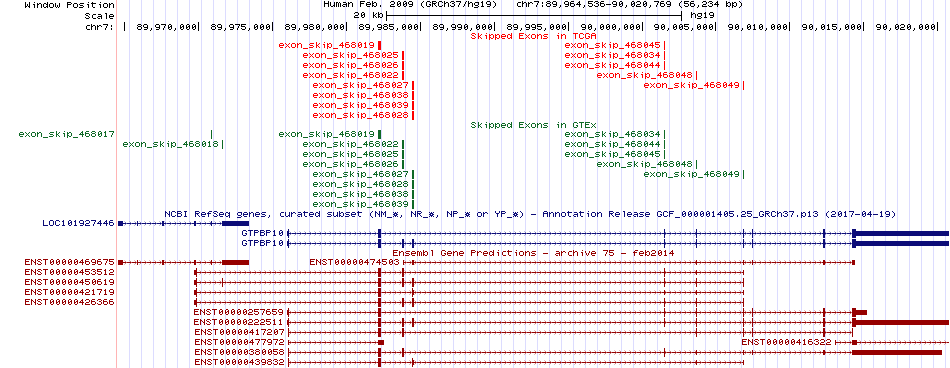
Task: Select transcript ENST00000421719
Action: click(70, 292)
